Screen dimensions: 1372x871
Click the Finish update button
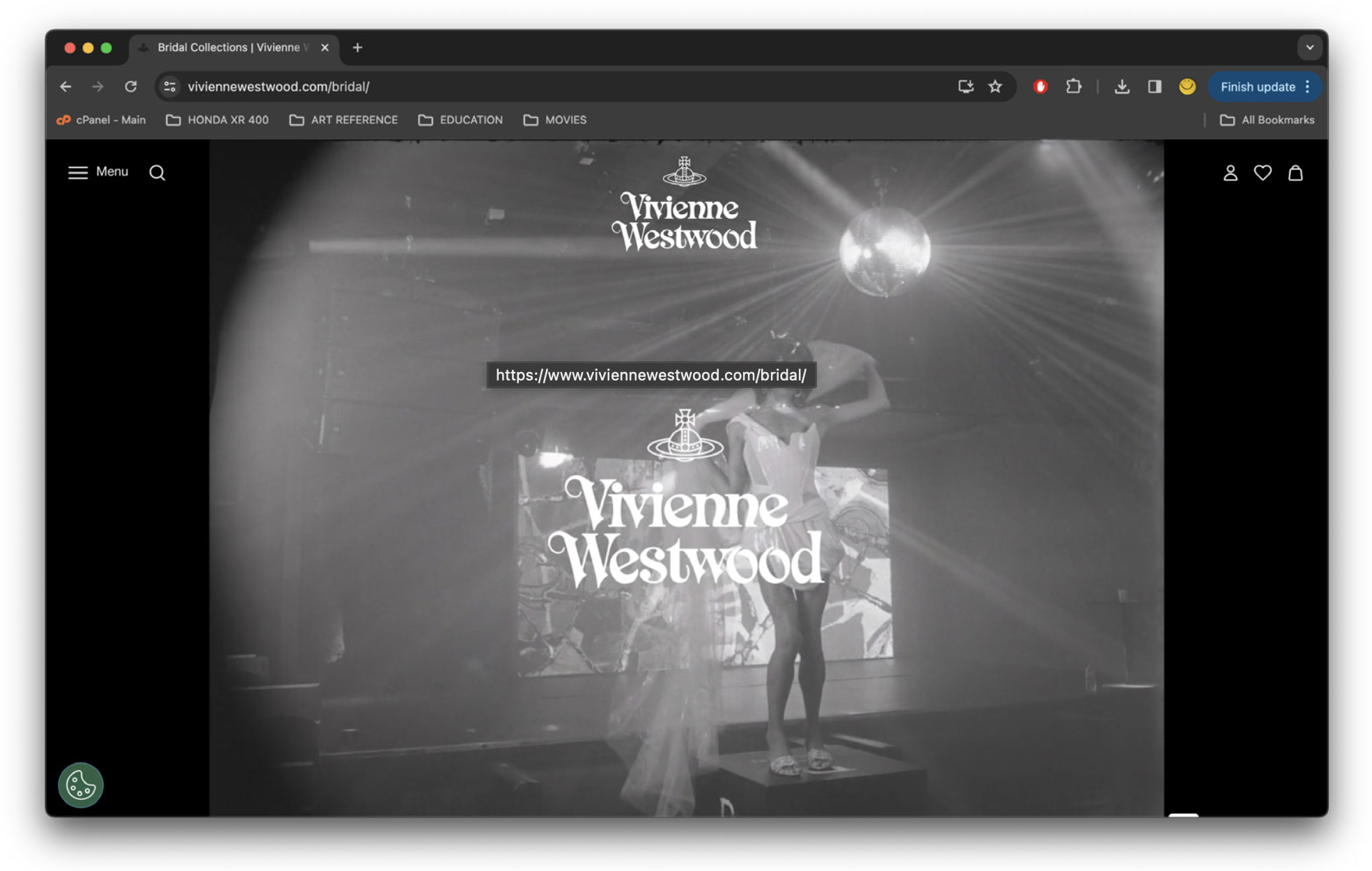point(1257,86)
